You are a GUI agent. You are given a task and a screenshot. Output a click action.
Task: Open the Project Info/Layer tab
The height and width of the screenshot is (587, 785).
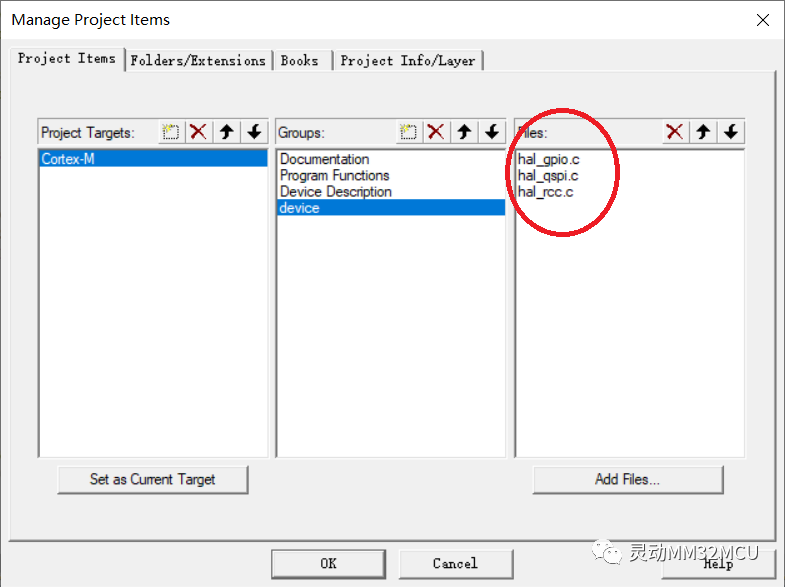(x=408, y=61)
